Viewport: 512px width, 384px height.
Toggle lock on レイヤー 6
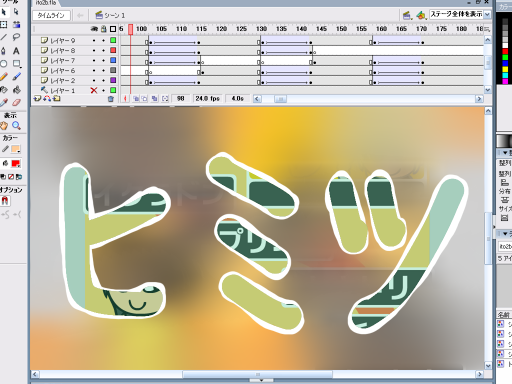(104, 70)
